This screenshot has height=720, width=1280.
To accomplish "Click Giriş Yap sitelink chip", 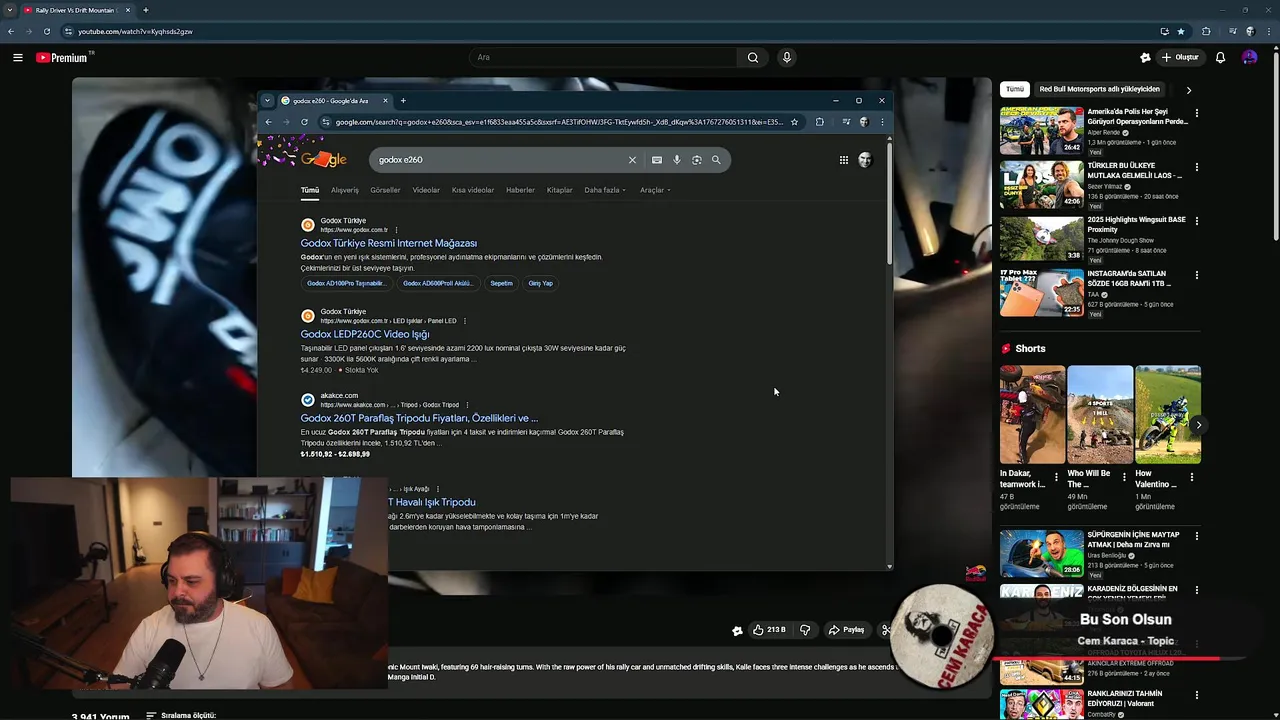I will (541, 283).
